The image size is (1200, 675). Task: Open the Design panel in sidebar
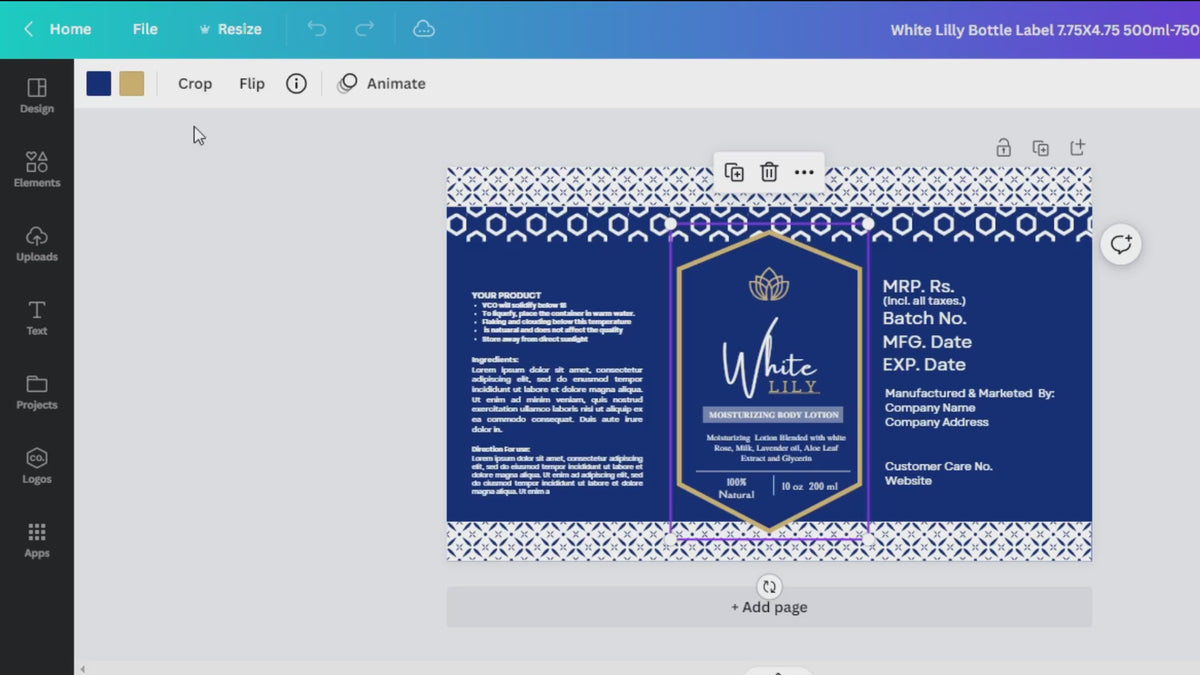tap(37, 95)
